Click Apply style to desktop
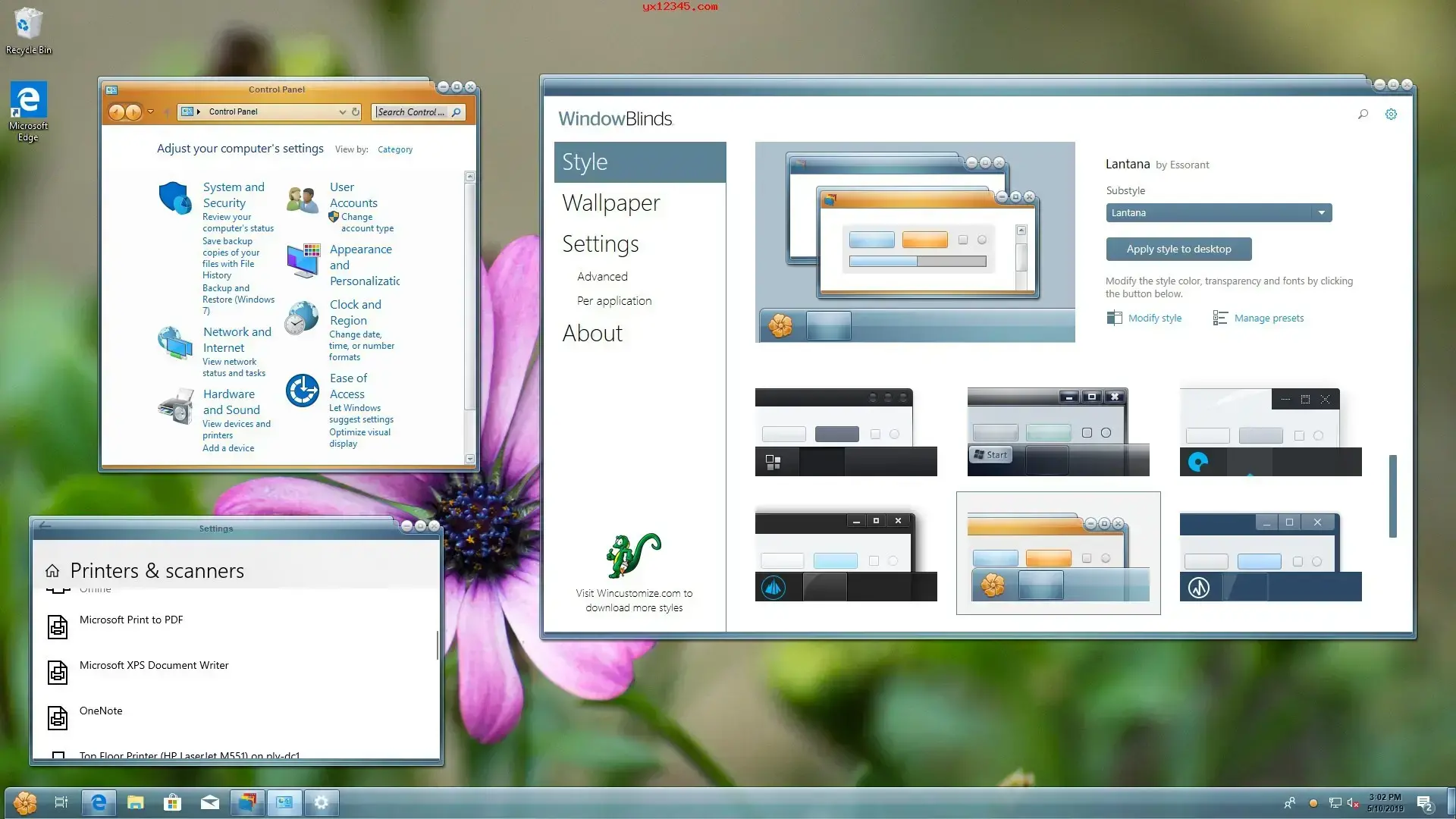 pos(1178,249)
